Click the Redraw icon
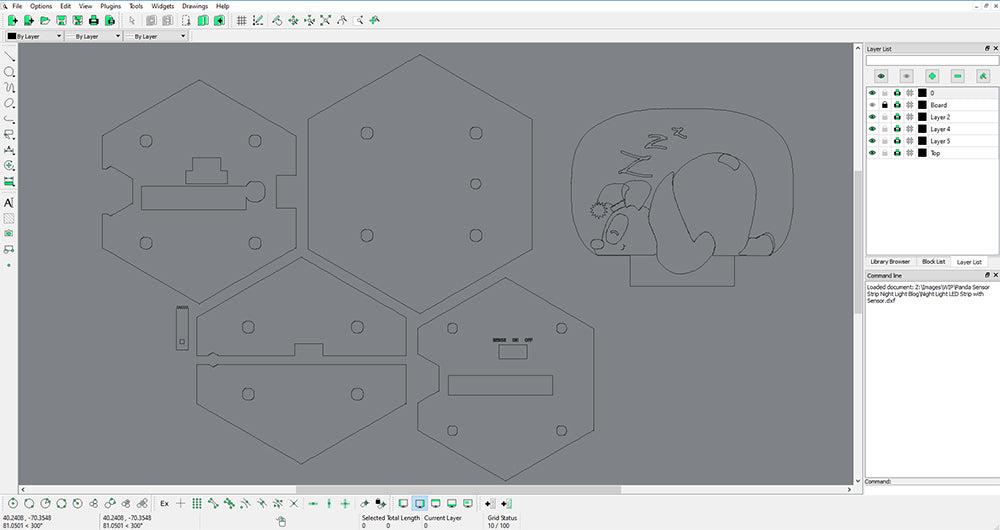Screen dimensions: 1000x530 click(277, 20)
